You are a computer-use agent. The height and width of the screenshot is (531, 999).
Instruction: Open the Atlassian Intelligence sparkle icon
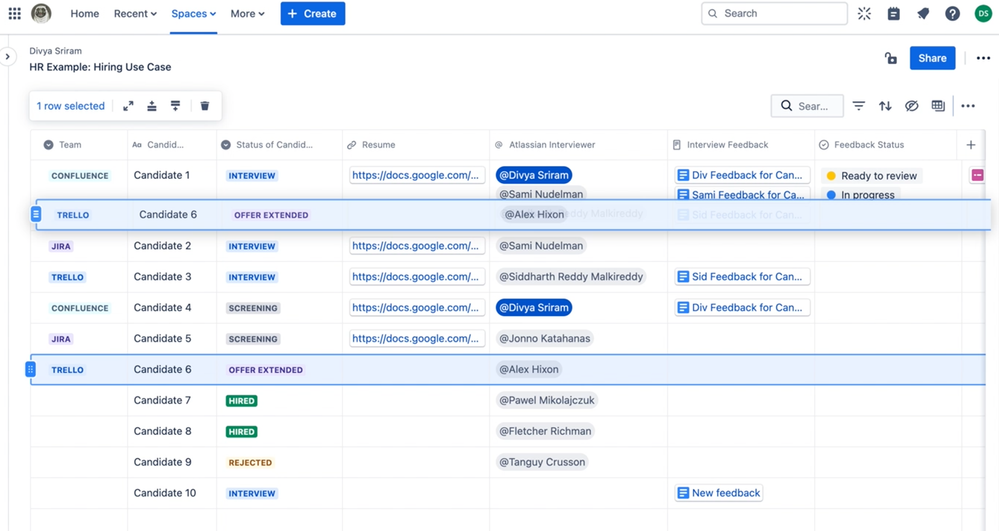(x=864, y=13)
